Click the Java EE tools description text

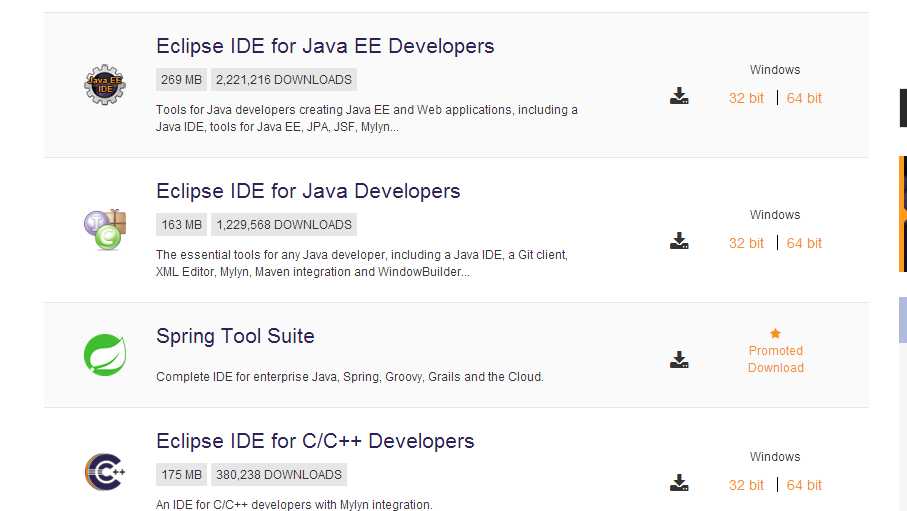tap(367, 118)
